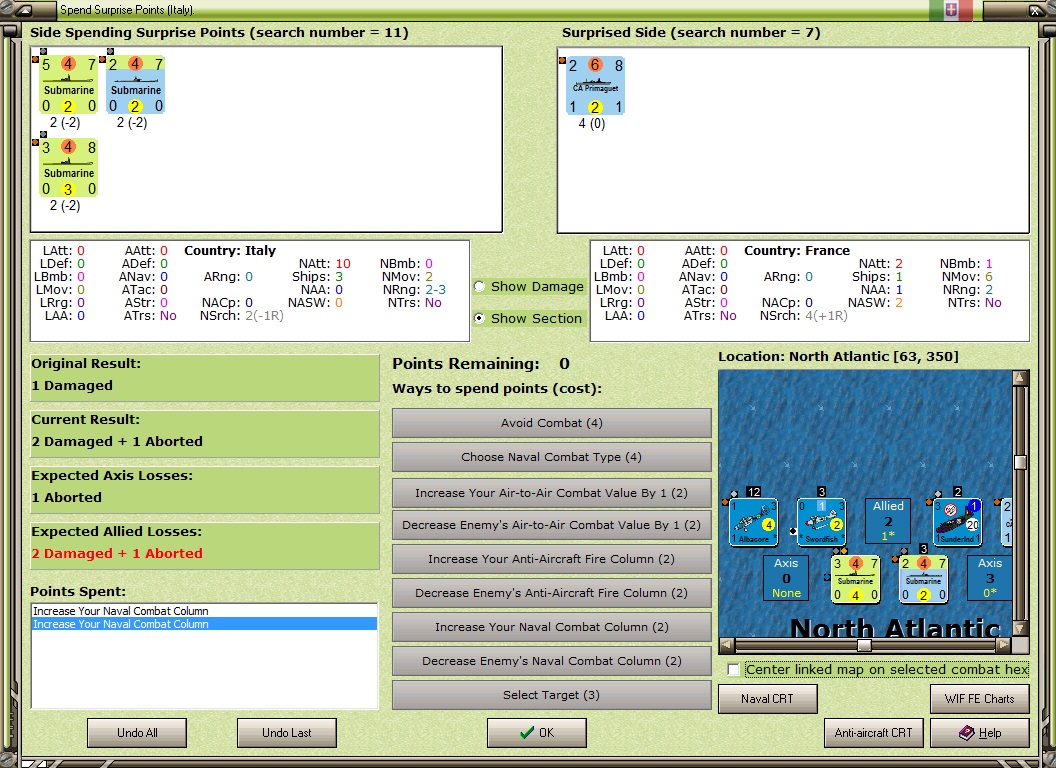Click Decrease Enemy's Naval Combat Column
This screenshot has width=1056, height=768.
coord(552,661)
